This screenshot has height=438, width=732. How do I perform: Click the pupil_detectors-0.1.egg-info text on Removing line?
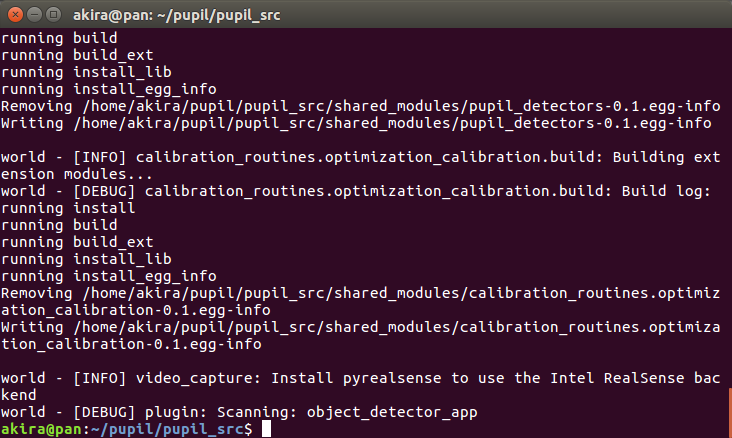(x=594, y=106)
